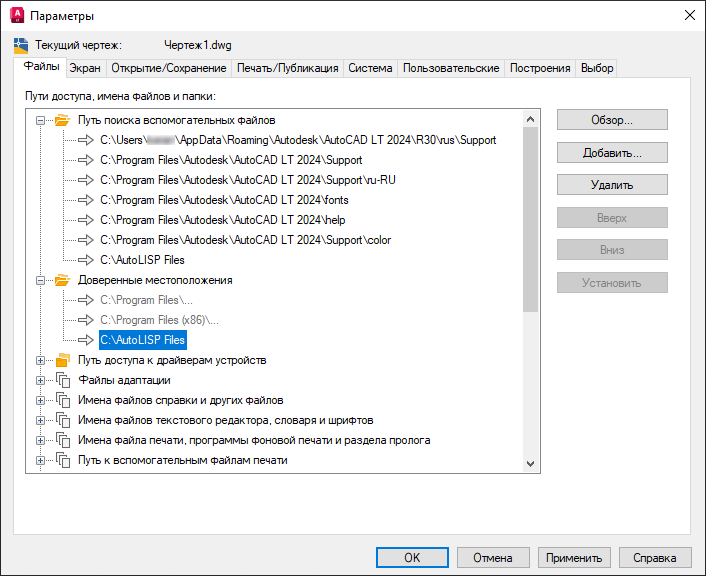Click the open folder icon for Путь поиска вспомогательных файлов
Screen dimensions: 706x576
(x=63, y=120)
